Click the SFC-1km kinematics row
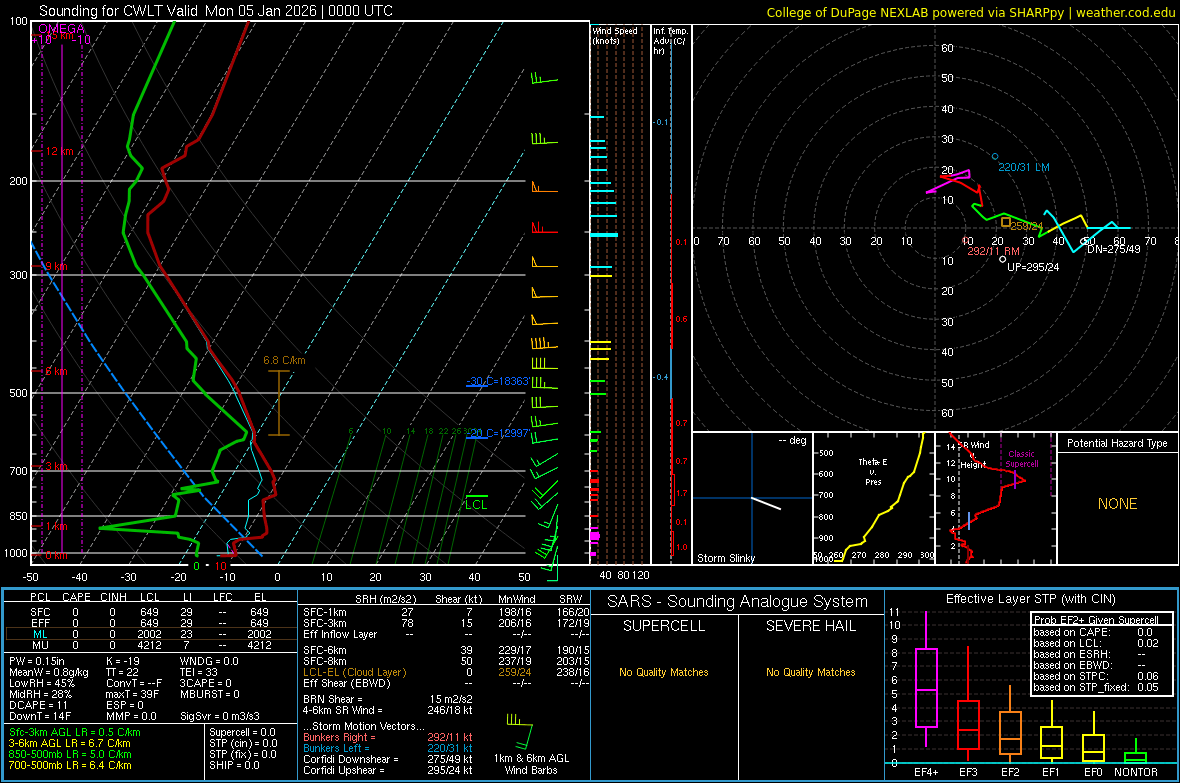This screenshot has width=1180, height=783. click(446, 612)
